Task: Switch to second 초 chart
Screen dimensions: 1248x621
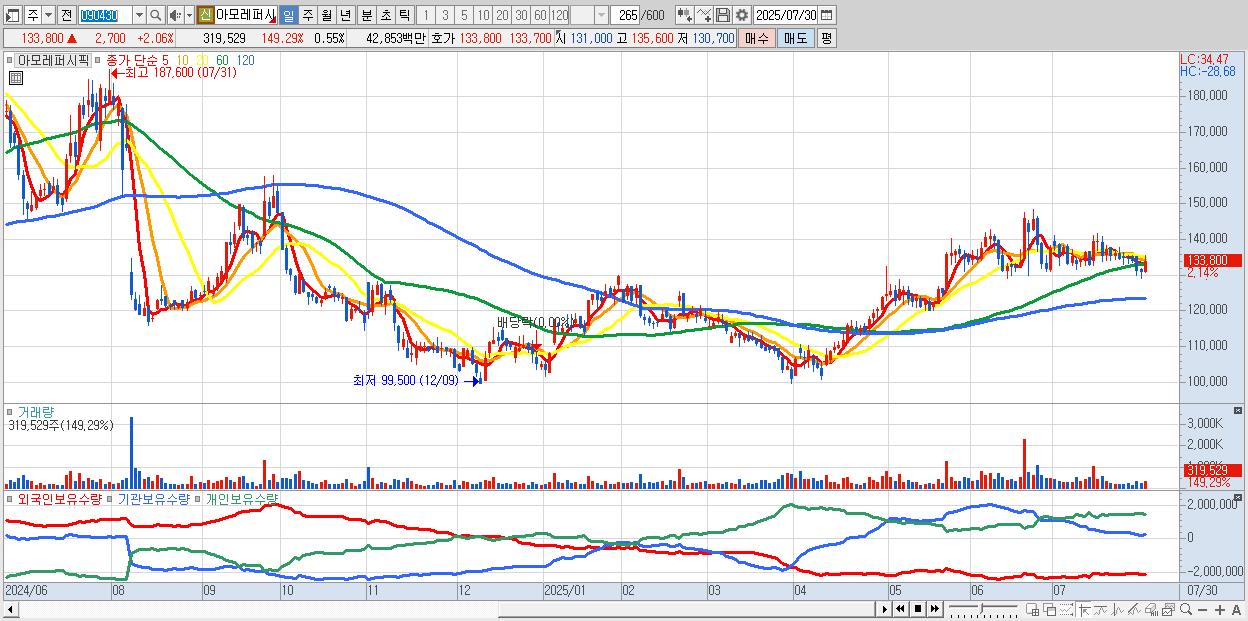Action: pos(385,15)
